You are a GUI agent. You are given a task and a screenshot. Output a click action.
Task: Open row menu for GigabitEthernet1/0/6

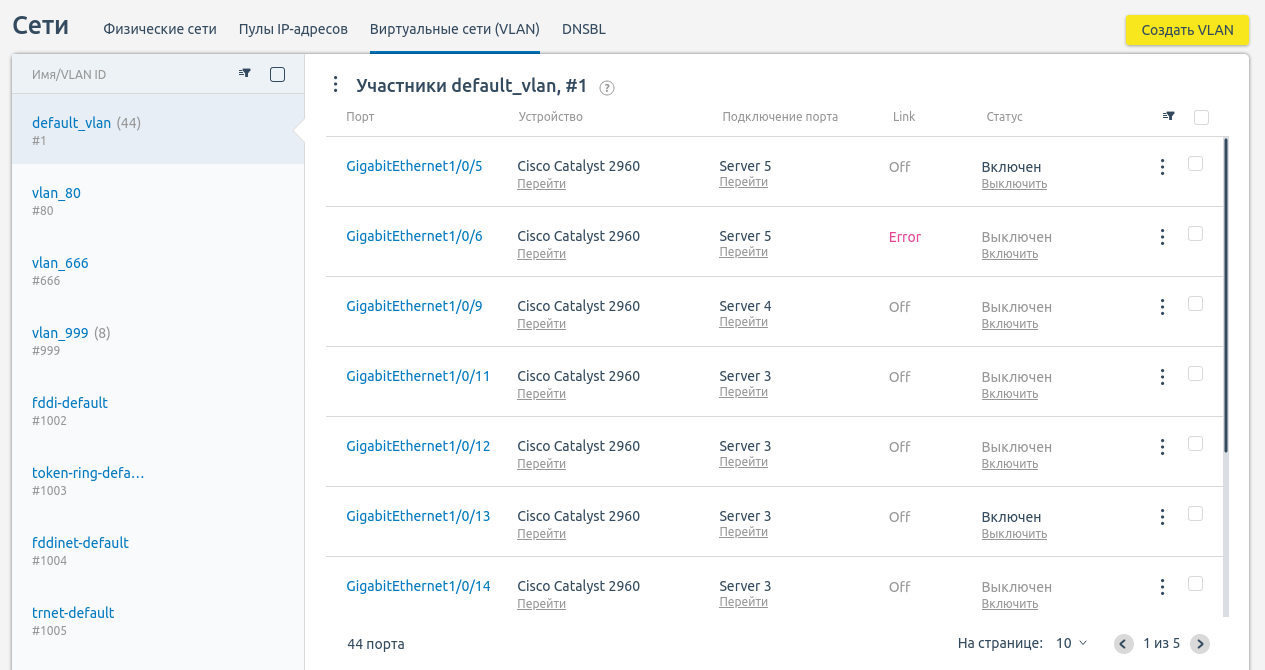point(1162,237)
